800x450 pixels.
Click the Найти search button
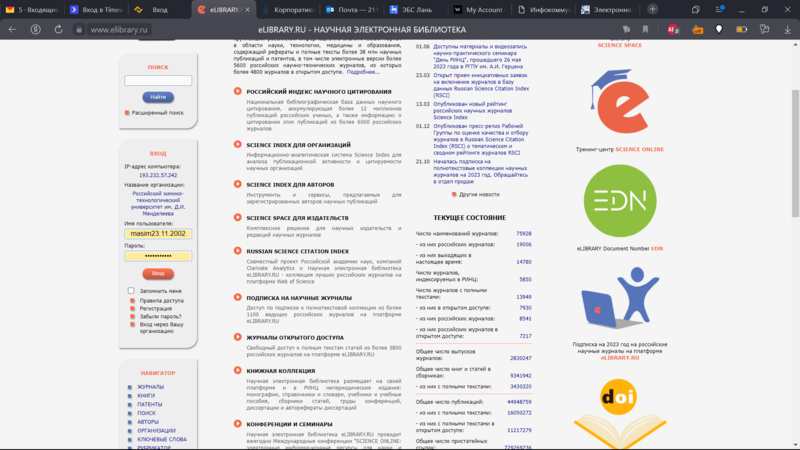tap(158, 97)
